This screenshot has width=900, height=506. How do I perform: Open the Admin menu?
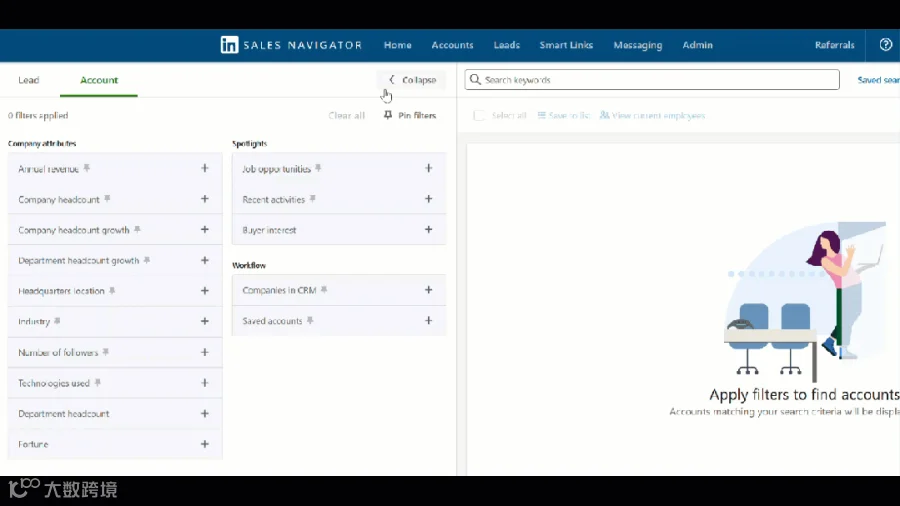coord(697,45)
